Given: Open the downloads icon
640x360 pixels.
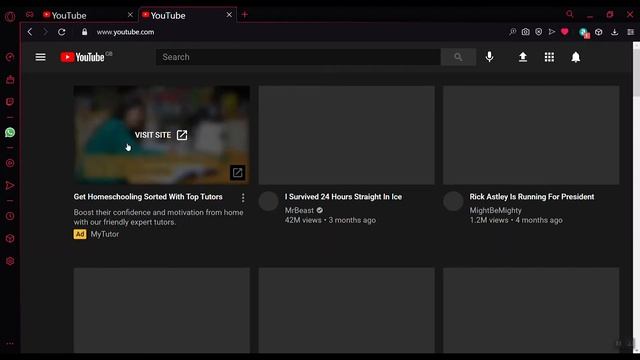Looking at the screenshot, I should point(614,32).
